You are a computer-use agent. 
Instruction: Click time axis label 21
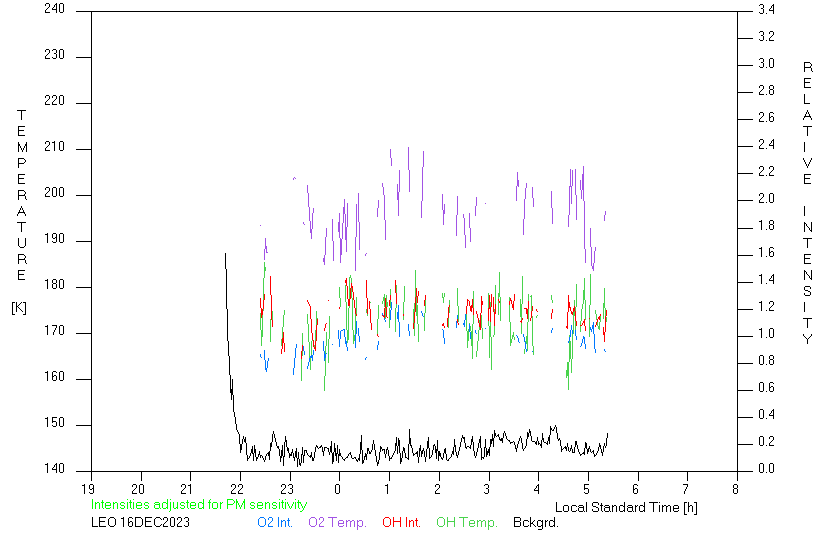[x=187, y=489]
